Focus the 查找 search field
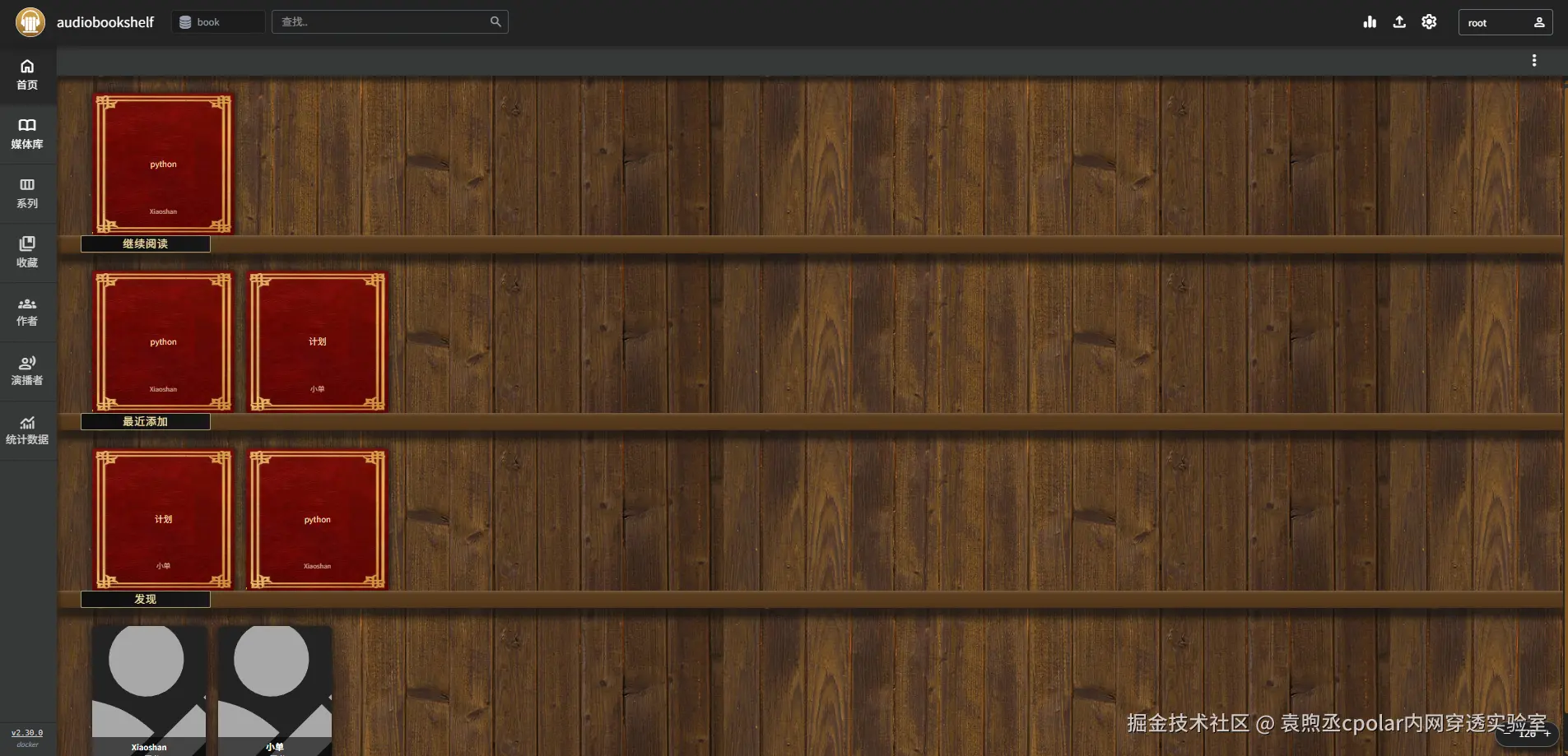Image resolution: width=1568 pixels, height=756 pixels. pos(390,22)
